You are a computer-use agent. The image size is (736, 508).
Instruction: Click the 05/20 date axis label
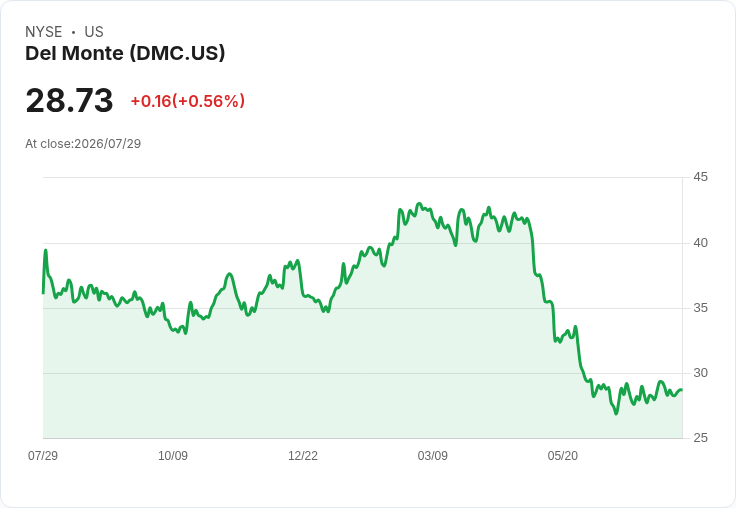tap(562, 455)
